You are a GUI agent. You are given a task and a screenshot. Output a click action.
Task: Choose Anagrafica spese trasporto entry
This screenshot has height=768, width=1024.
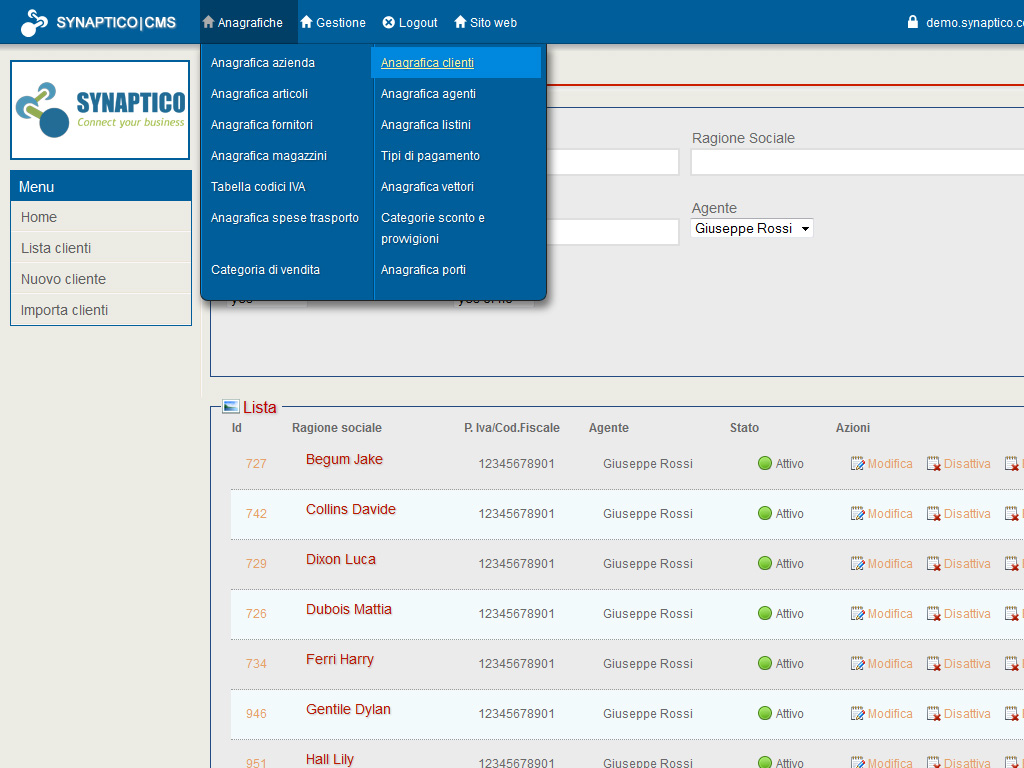(x=285, y=217)
